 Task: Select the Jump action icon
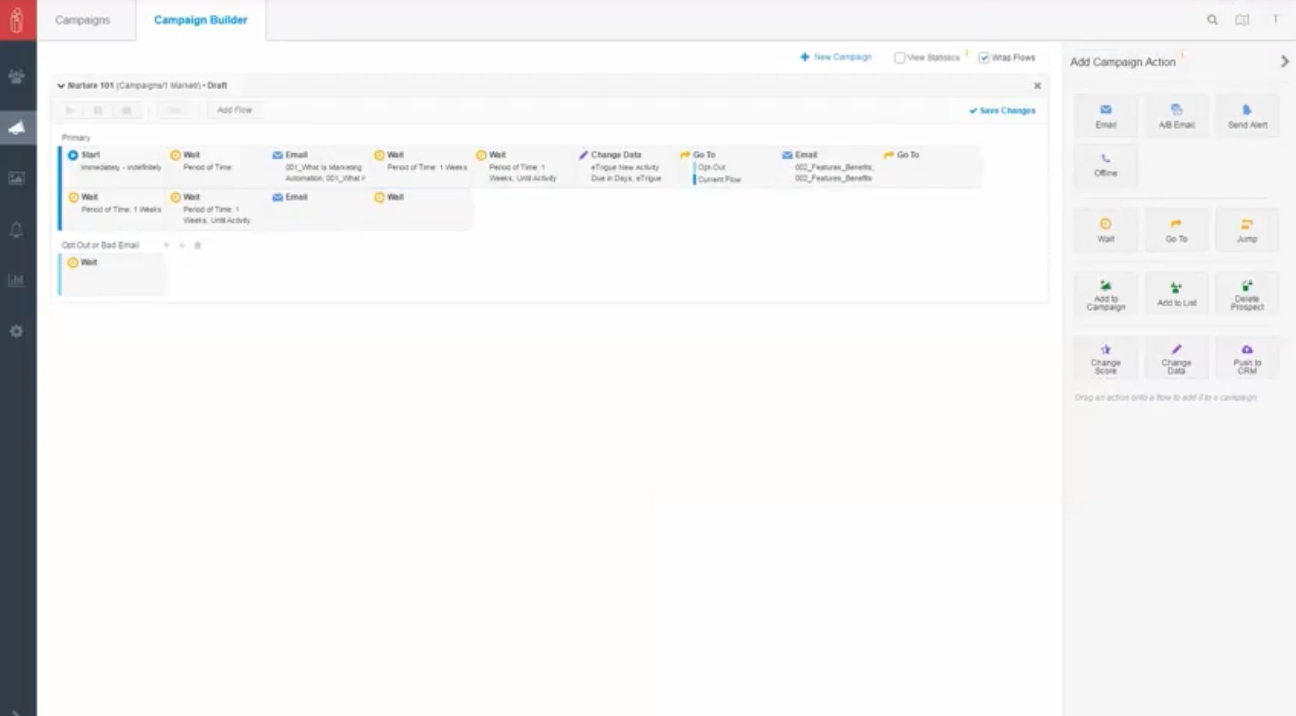1246,224
